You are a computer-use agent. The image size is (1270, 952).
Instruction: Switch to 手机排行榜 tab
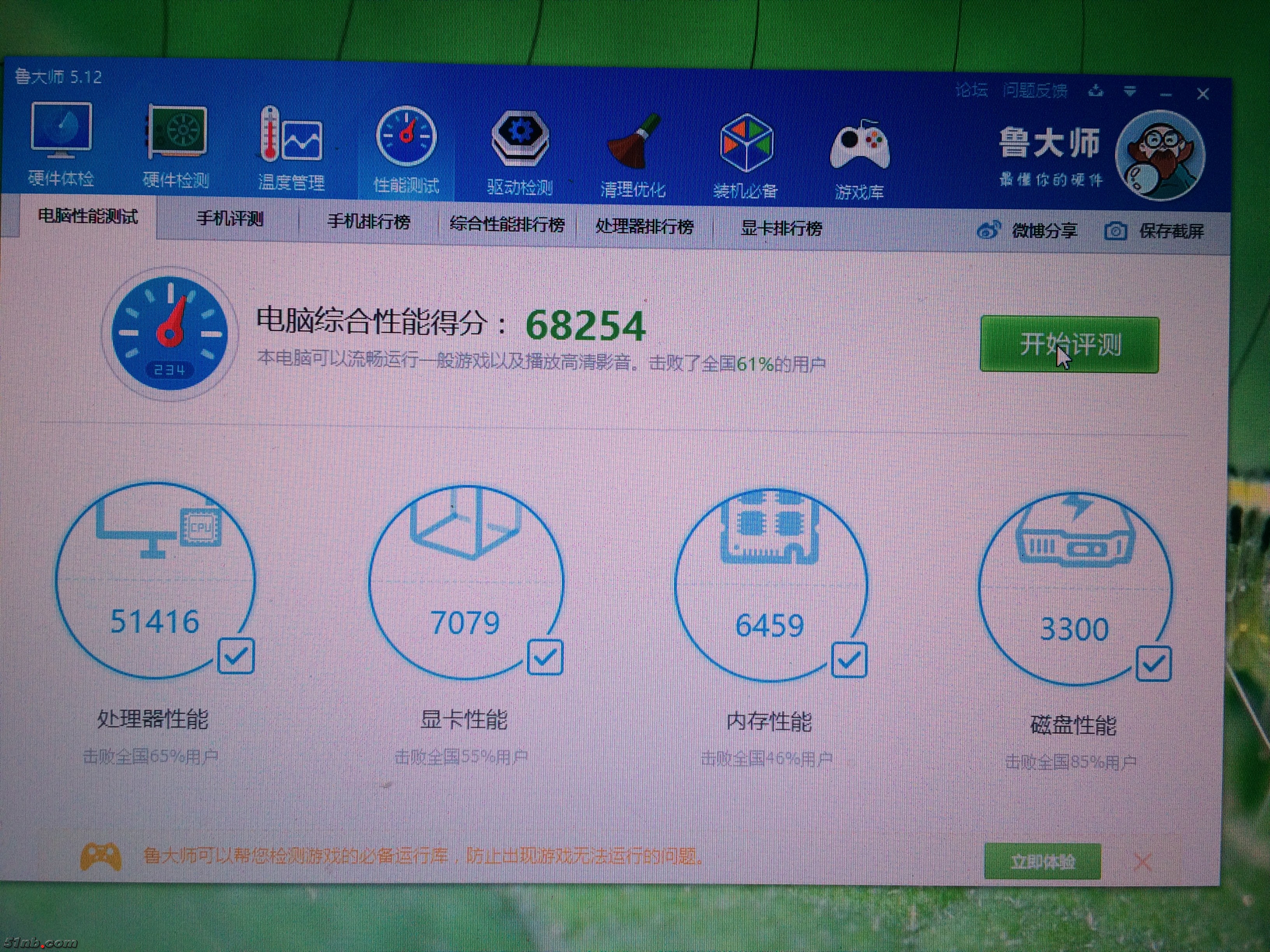368,222
